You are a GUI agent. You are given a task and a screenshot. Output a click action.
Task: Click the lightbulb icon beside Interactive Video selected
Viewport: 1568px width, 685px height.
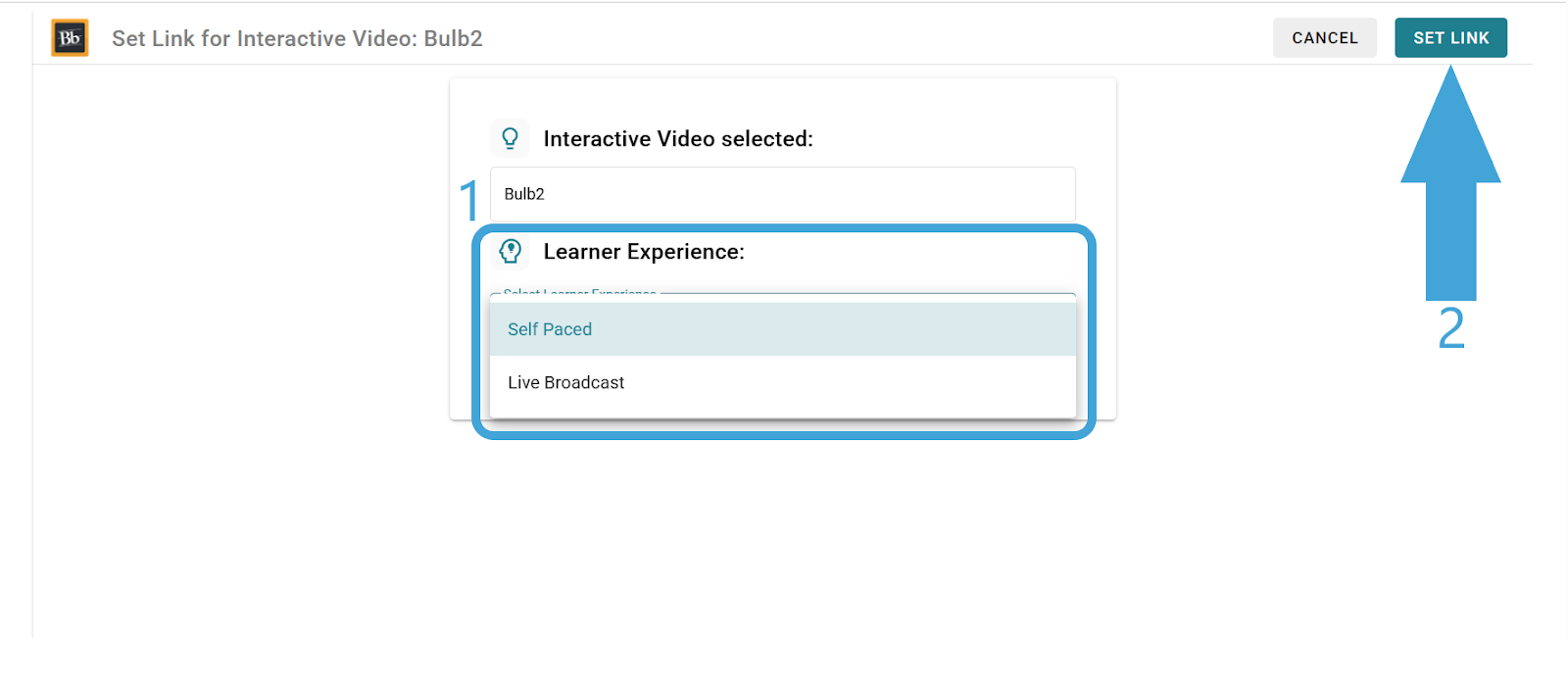tap(510, 138)
